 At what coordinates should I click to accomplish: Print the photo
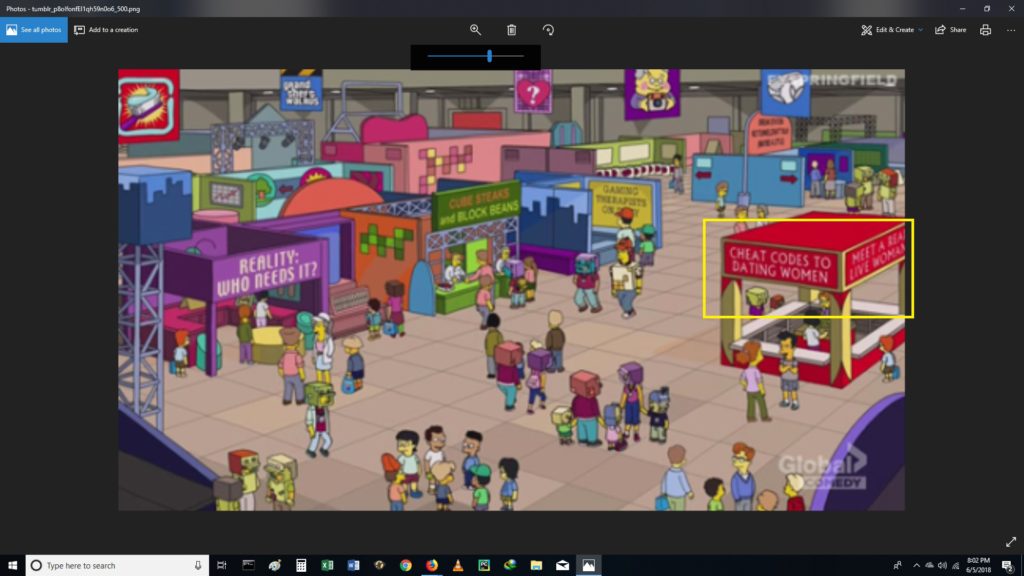tap(985, 30)
